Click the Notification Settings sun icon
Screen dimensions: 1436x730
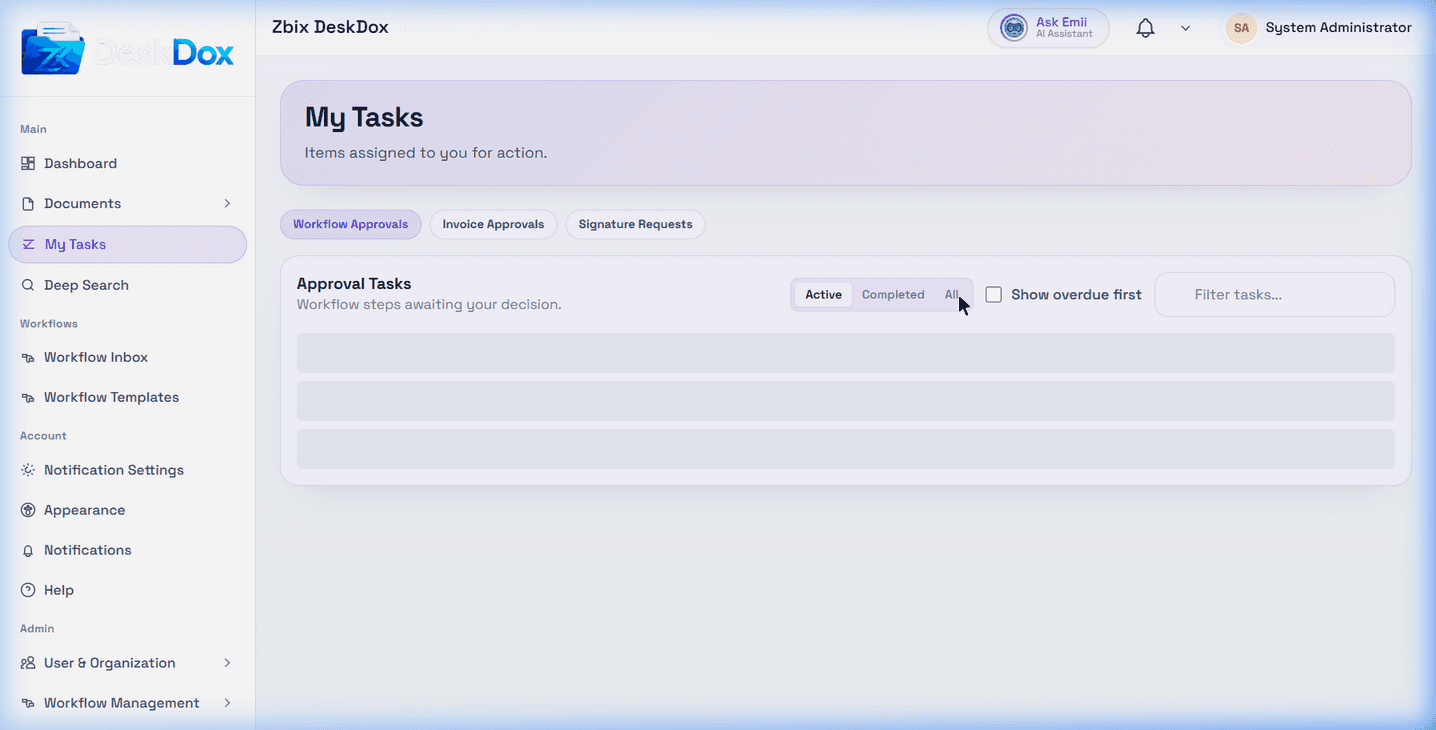pos(28,470)
